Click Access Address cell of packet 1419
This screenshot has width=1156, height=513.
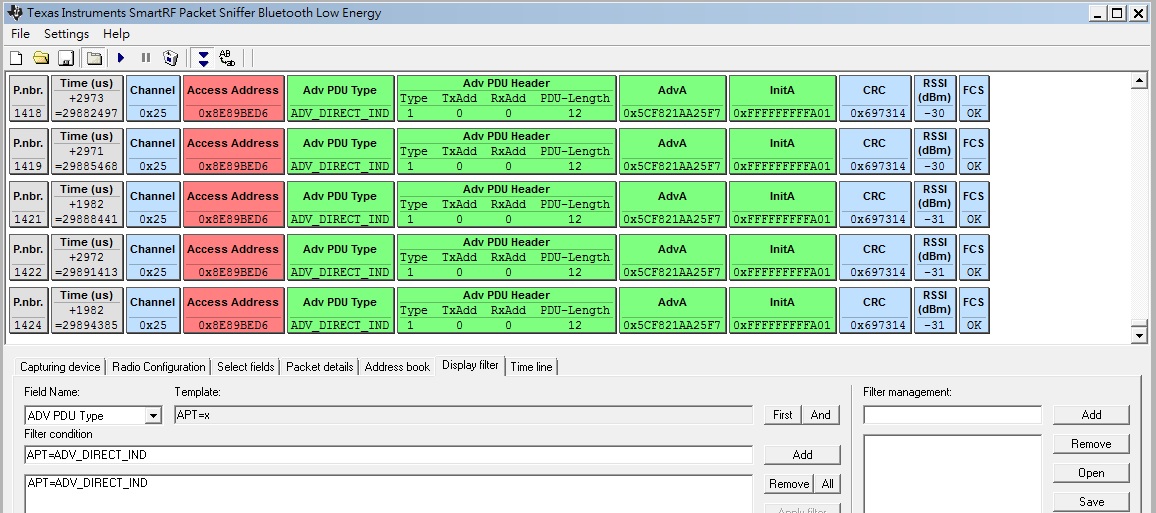233,152
